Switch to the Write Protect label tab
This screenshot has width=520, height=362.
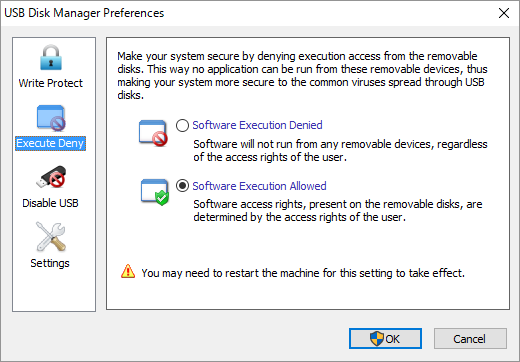pyautogui.click(x=51, y=83)
